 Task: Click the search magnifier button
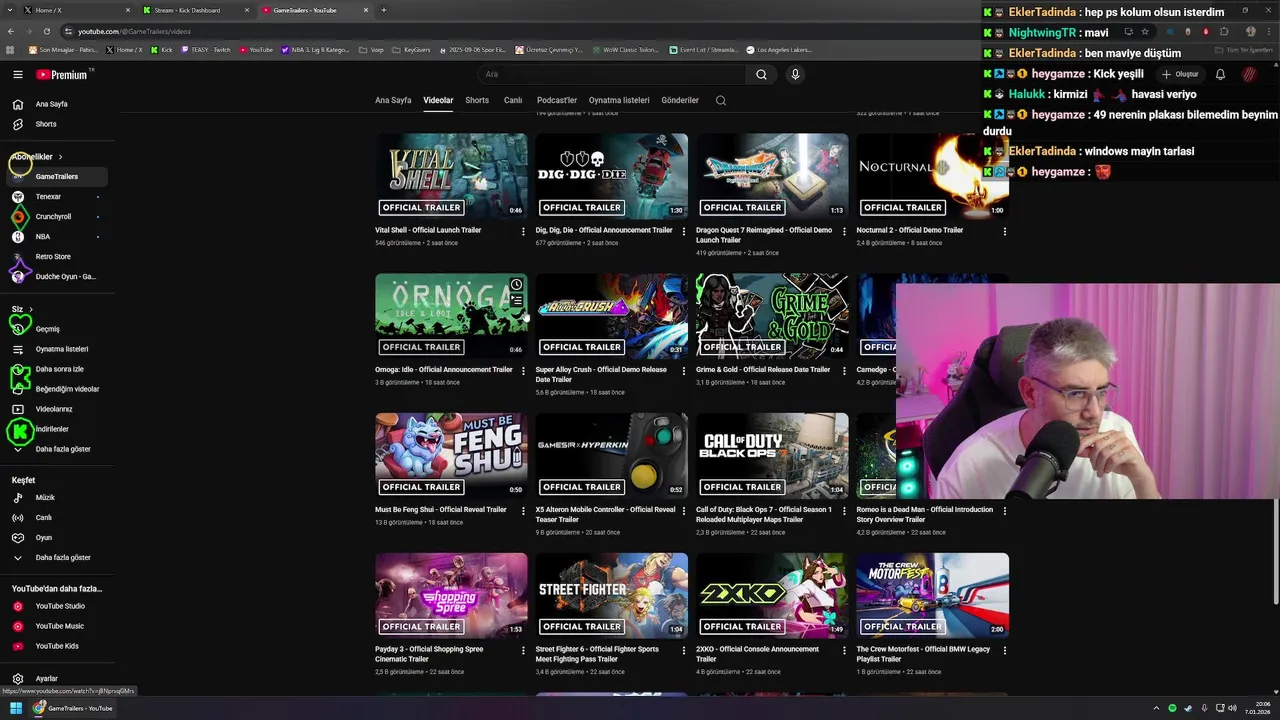(761, 74)
